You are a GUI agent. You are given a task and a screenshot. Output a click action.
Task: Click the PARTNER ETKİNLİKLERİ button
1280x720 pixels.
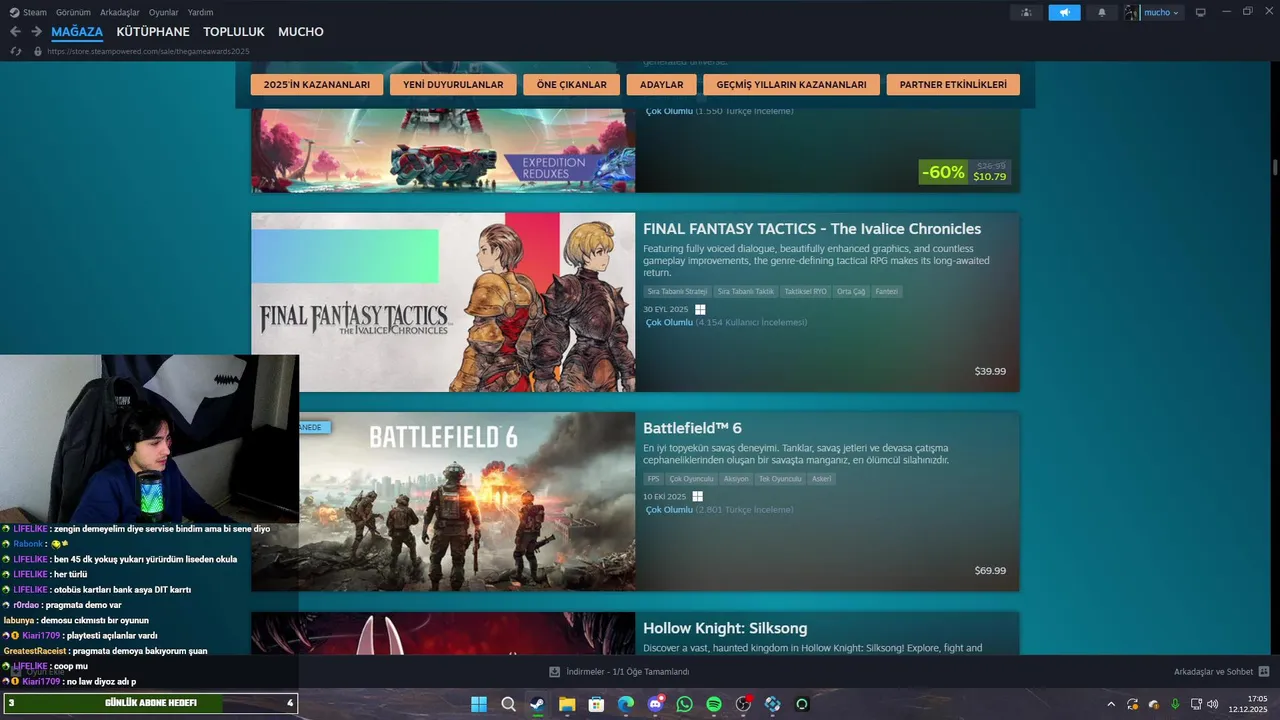pos(953,85)
